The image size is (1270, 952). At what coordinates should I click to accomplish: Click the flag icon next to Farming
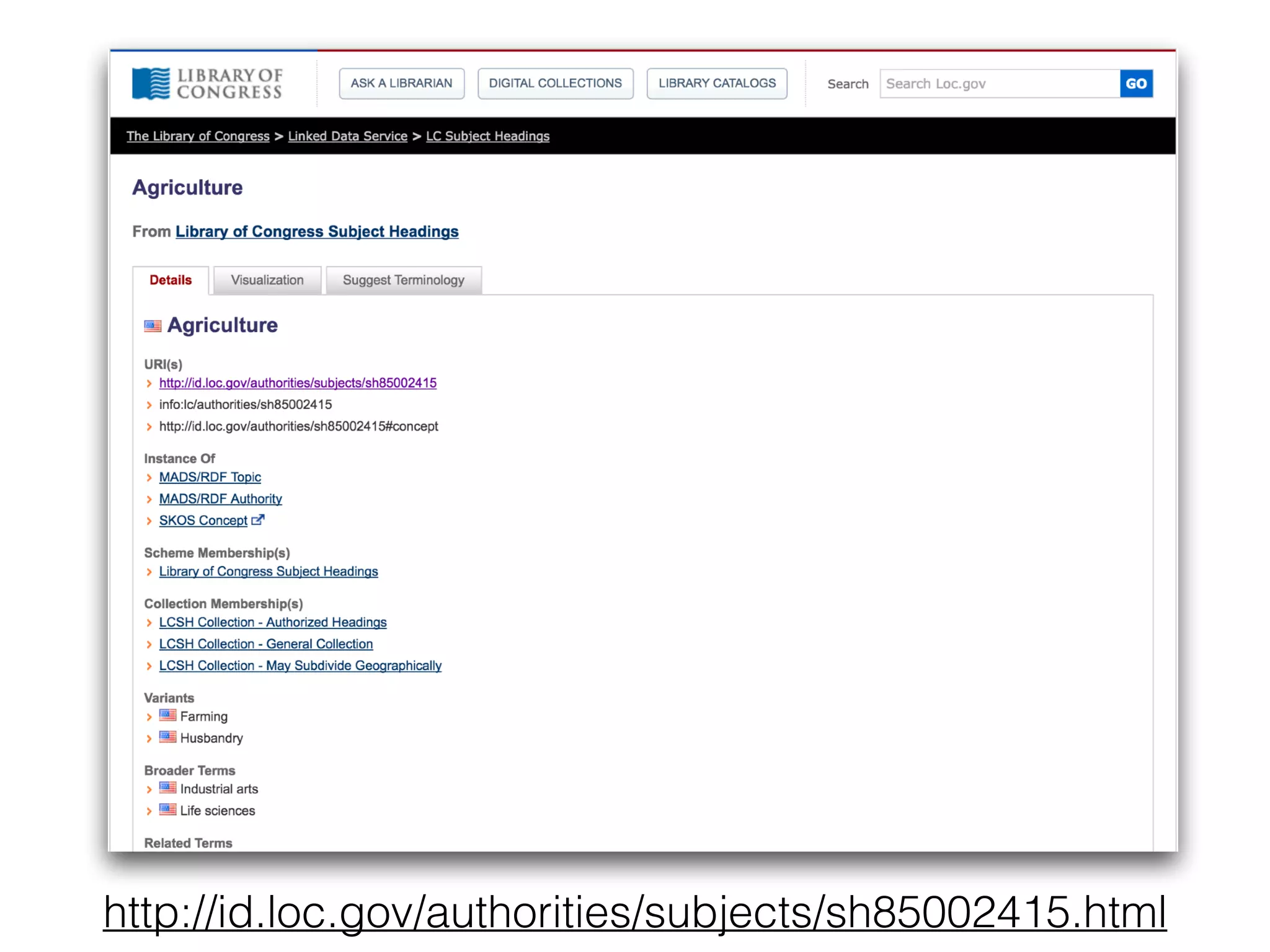[x=167, y=715]
